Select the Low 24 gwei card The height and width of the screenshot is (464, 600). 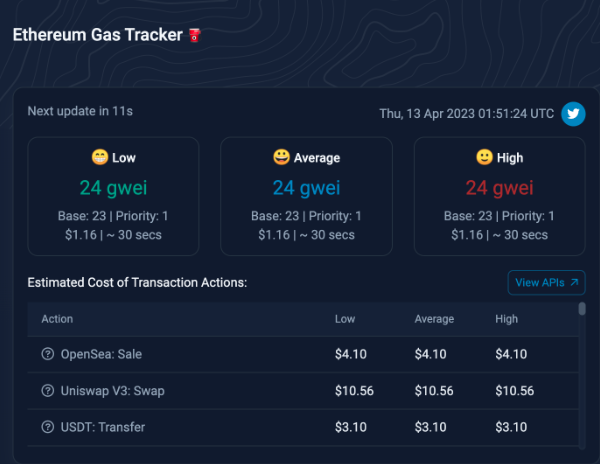(x=113, y=197)
